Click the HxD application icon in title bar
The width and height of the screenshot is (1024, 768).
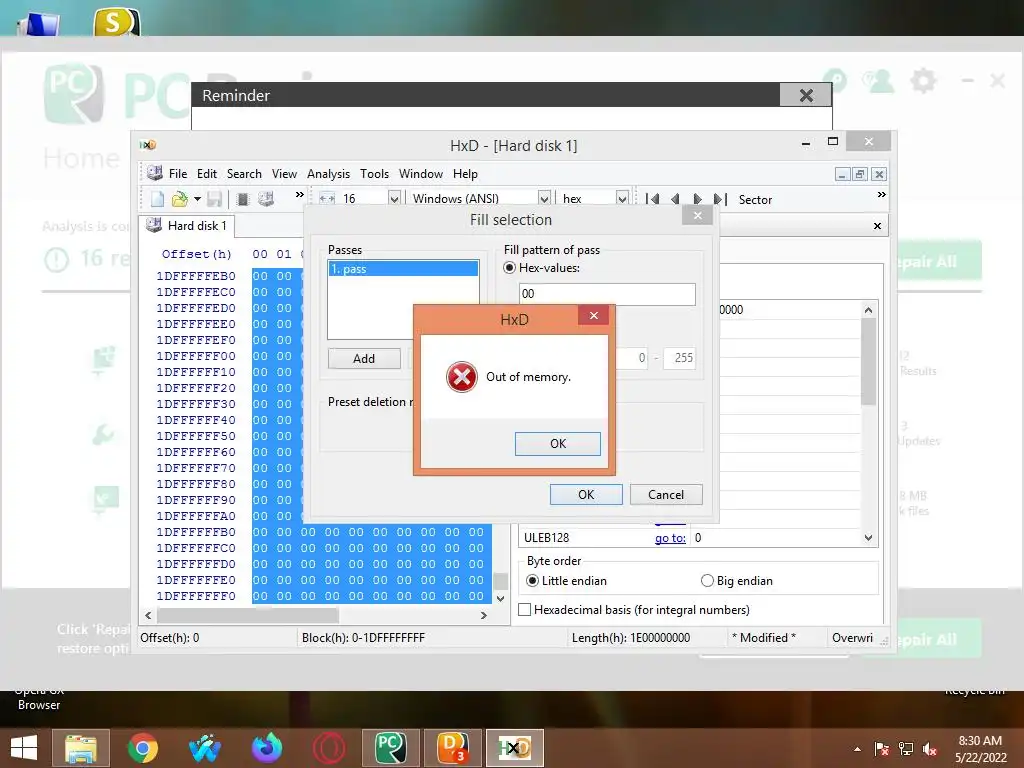pos(148,145)
